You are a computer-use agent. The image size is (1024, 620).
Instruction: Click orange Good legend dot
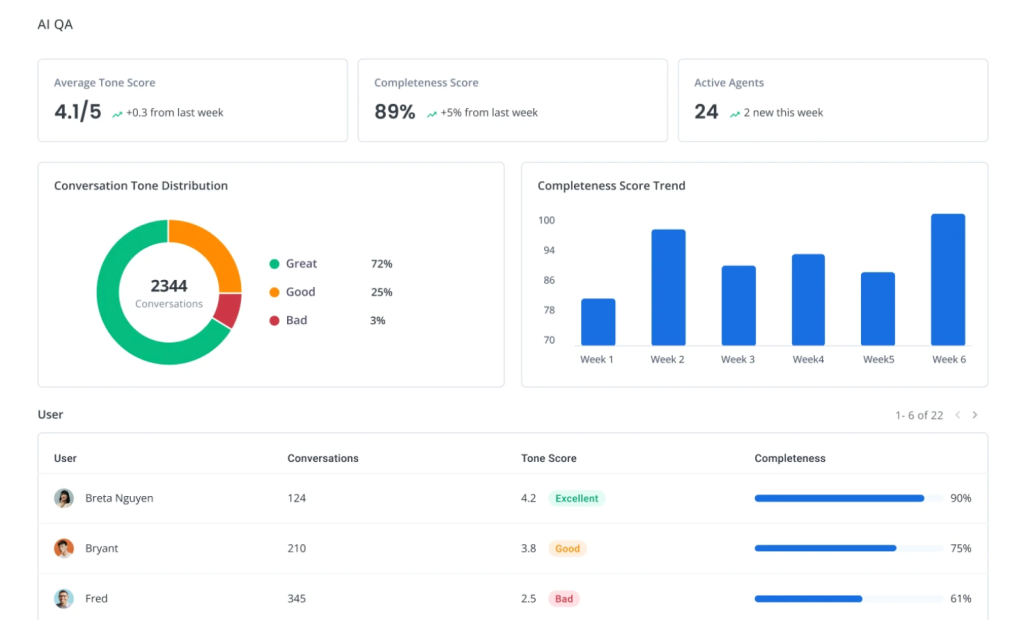tap(274, 292)
